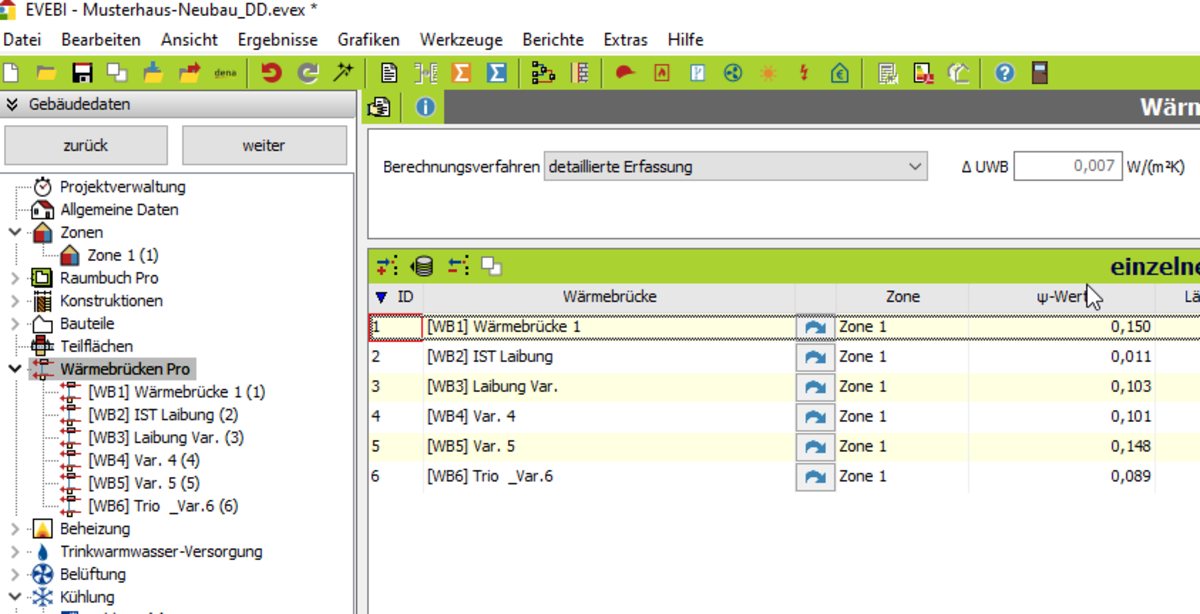The height and width of the screenshot is (614, 1200).
Task: Click the save floppy disk icon
Action: point(82,73)
